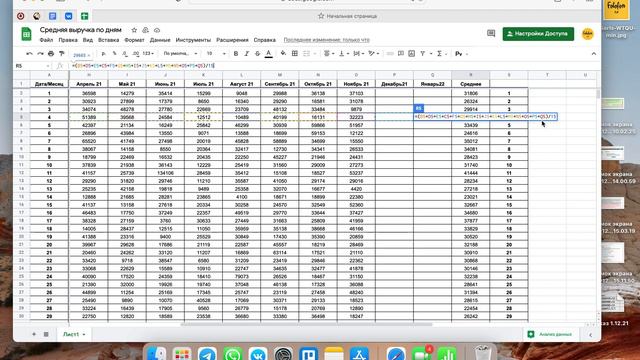Viewport: 640px width, 360px height.
Task: Open the text color picker
Action: 269,53
